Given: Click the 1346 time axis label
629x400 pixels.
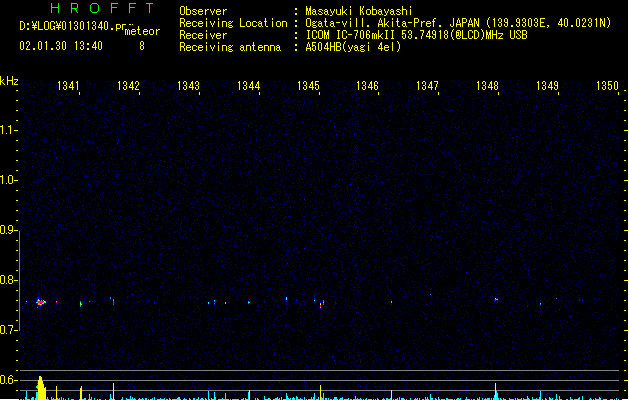Looking at the screenshot, I should [367, 86].
